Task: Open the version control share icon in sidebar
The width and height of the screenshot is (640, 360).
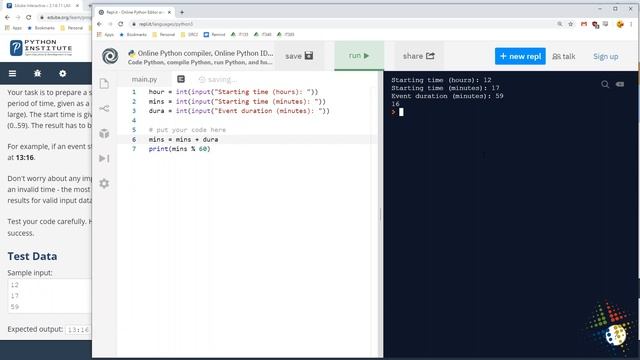Action: point(104,109)
